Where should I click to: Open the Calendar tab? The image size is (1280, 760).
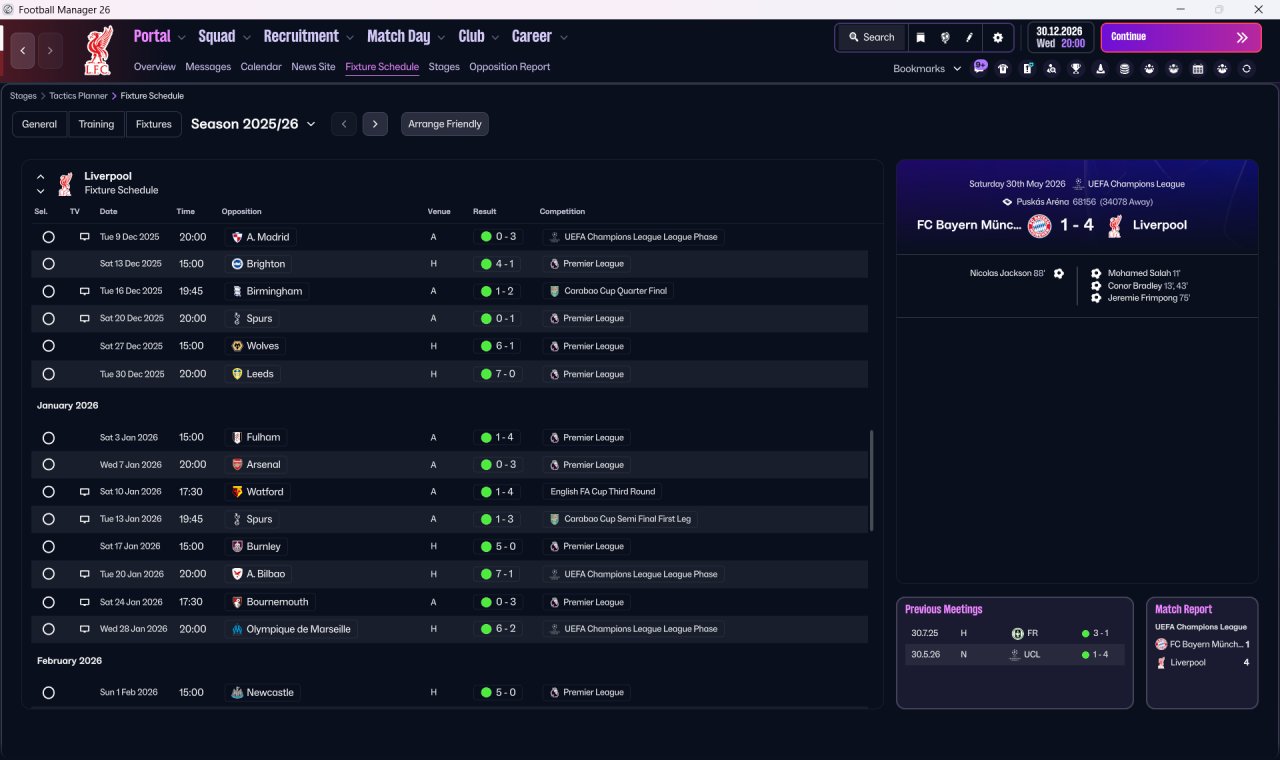pos(261,67)
